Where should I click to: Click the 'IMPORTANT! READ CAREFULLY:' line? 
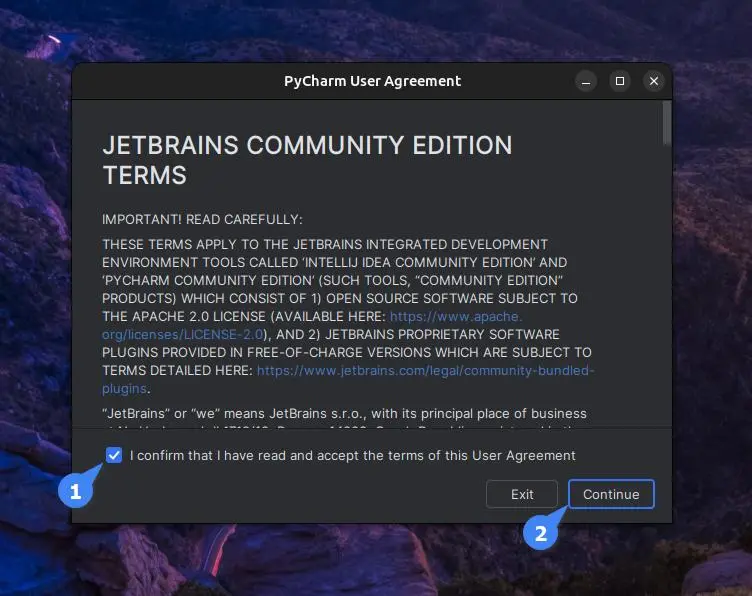[202, 220]
